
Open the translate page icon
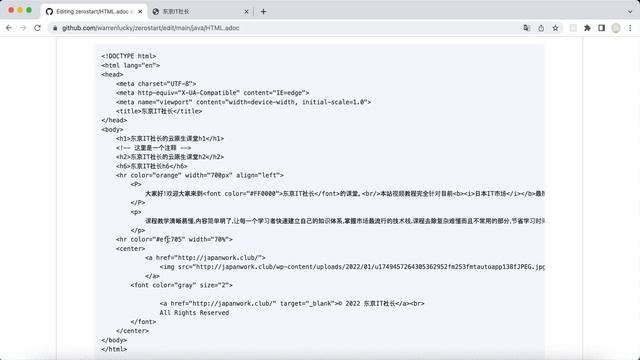click(x=527, y=28)
